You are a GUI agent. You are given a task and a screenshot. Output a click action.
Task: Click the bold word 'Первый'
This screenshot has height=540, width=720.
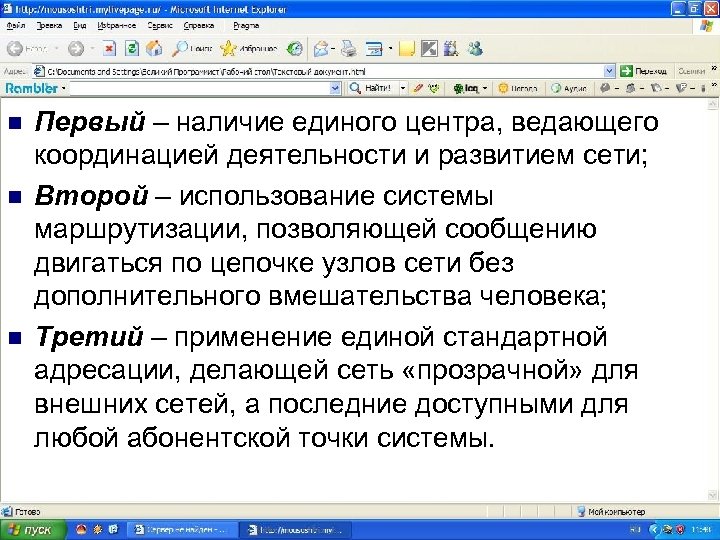90,123
